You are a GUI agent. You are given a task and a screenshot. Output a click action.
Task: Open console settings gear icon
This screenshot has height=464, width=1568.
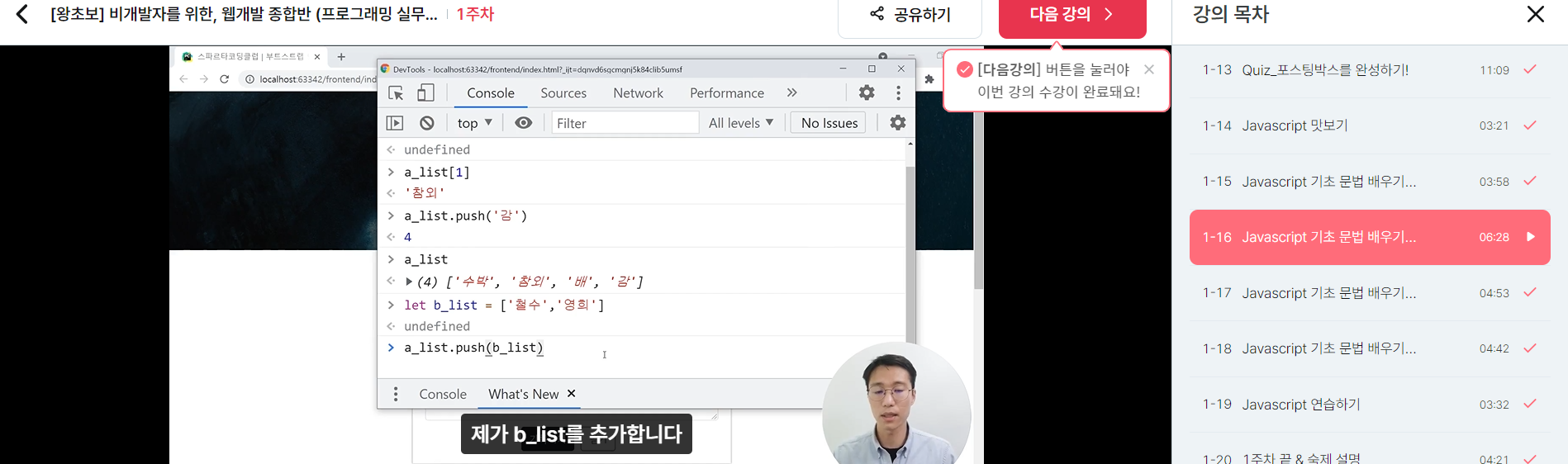897,123
